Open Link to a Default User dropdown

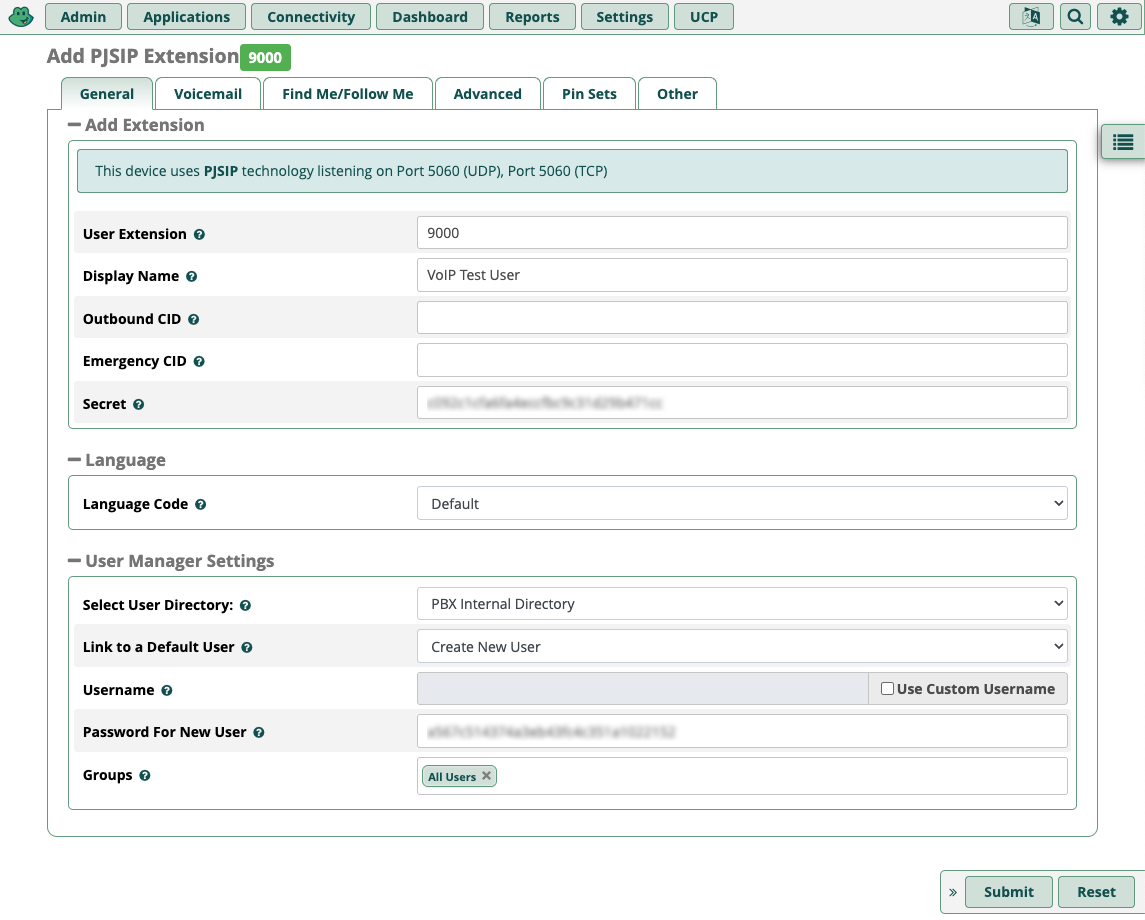(x=742, y=646)
